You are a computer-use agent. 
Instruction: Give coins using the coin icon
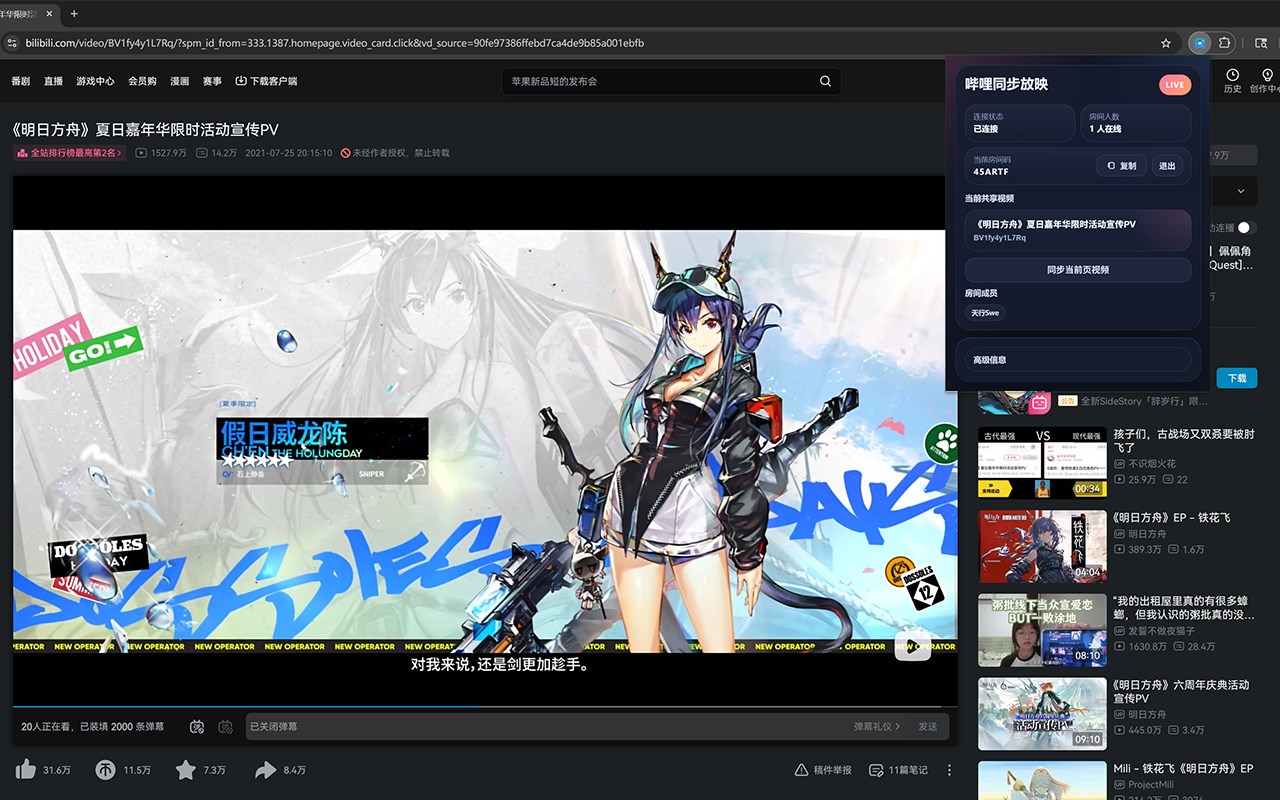tap(105, 770)
